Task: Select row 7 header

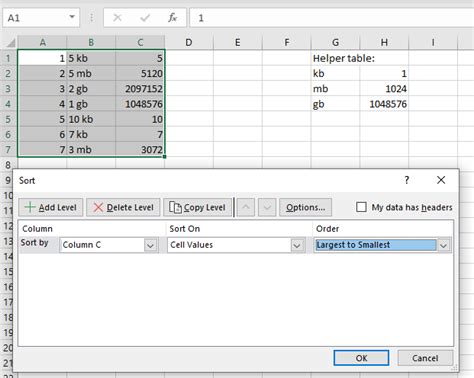Action: click(8, 150)
